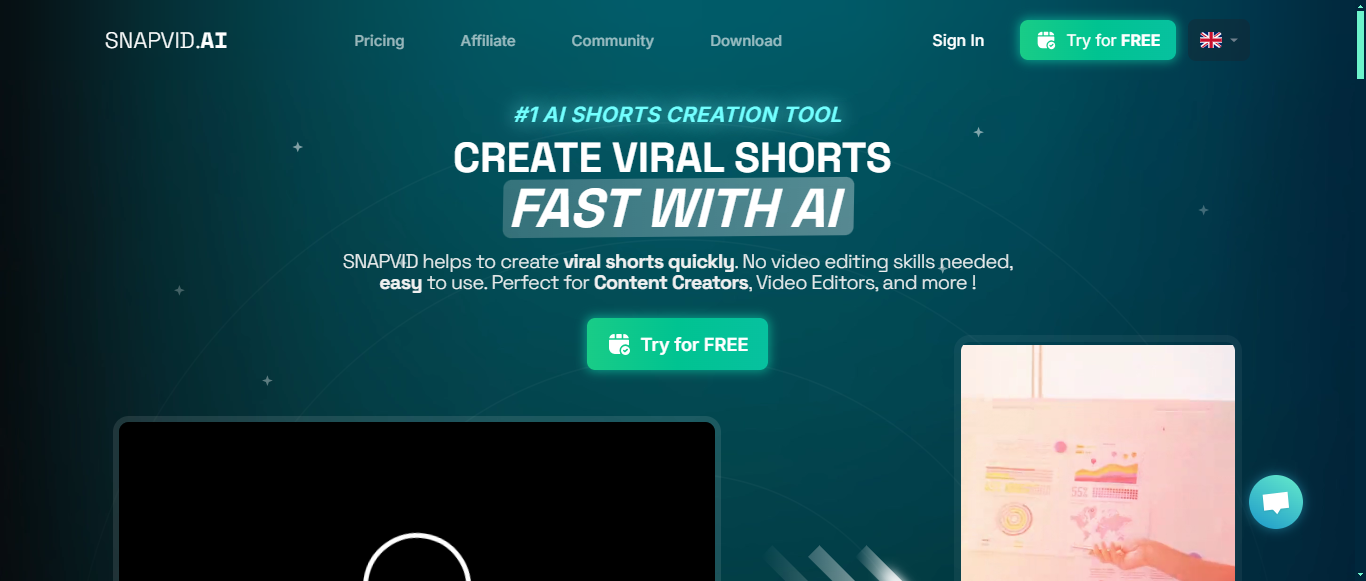Screen dimensions: 1366x581
Task: Click the FAST WITH AI highlighted heading
Action: (x=678, y=208)
